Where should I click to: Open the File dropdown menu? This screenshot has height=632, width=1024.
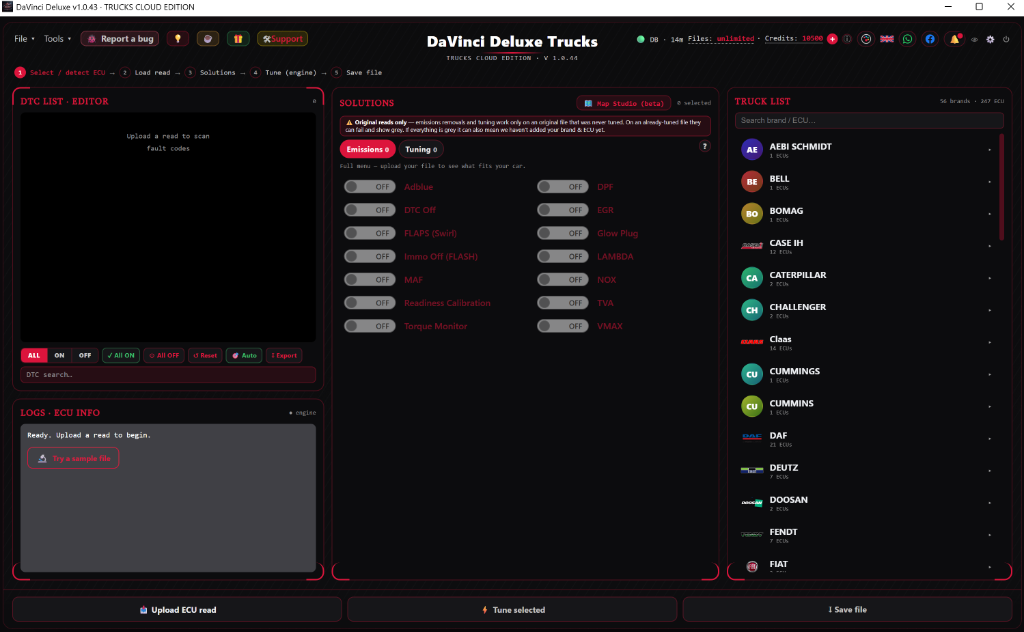pyautogui.click(x=24, y=39)
